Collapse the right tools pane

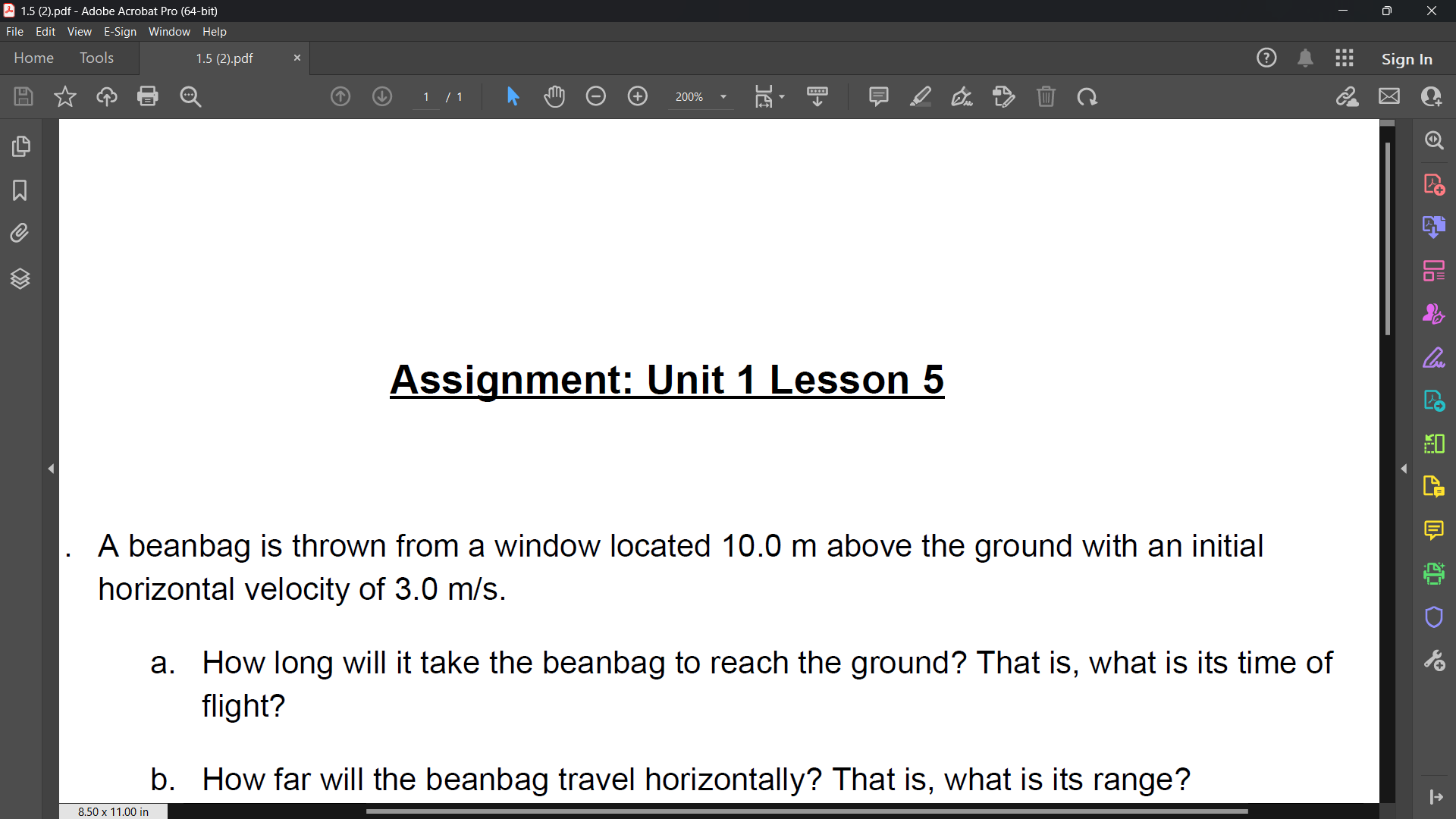1404,468
